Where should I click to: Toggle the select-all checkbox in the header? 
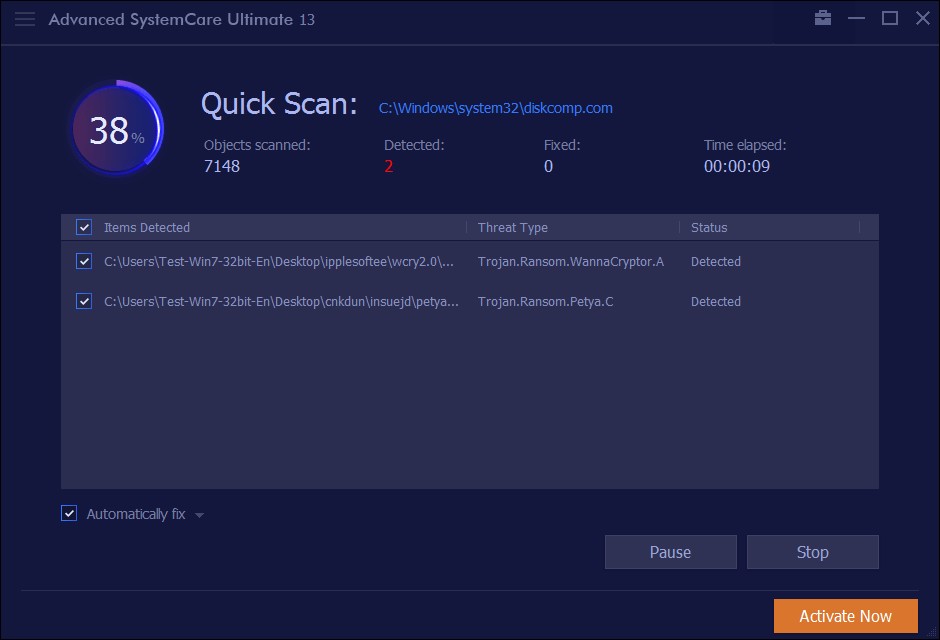coord(84,227)
